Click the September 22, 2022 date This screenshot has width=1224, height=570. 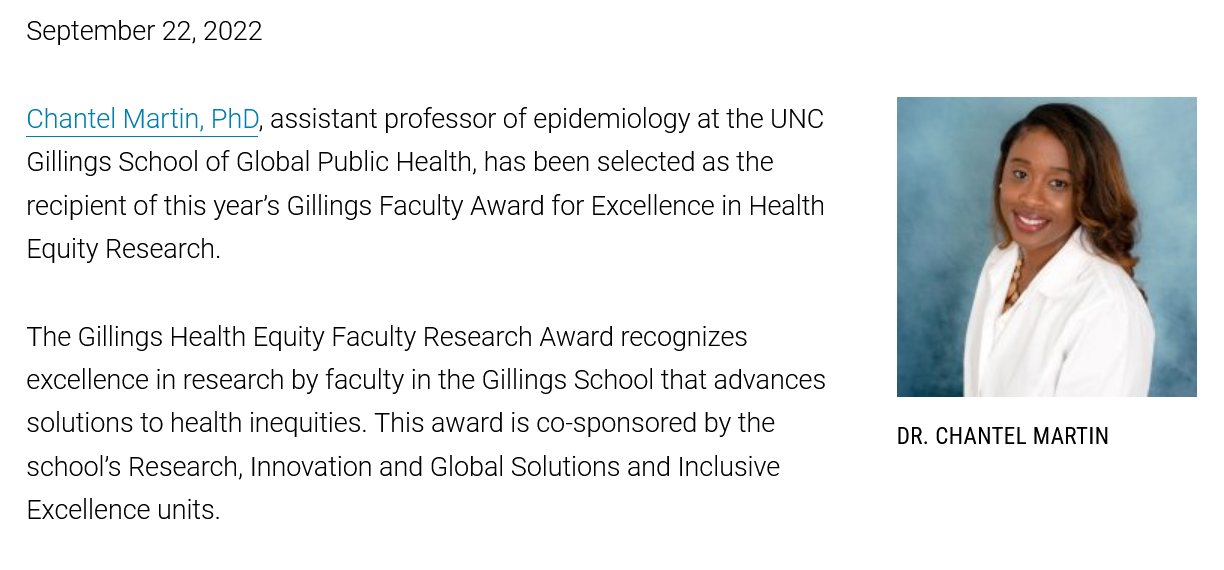point(144,31)
